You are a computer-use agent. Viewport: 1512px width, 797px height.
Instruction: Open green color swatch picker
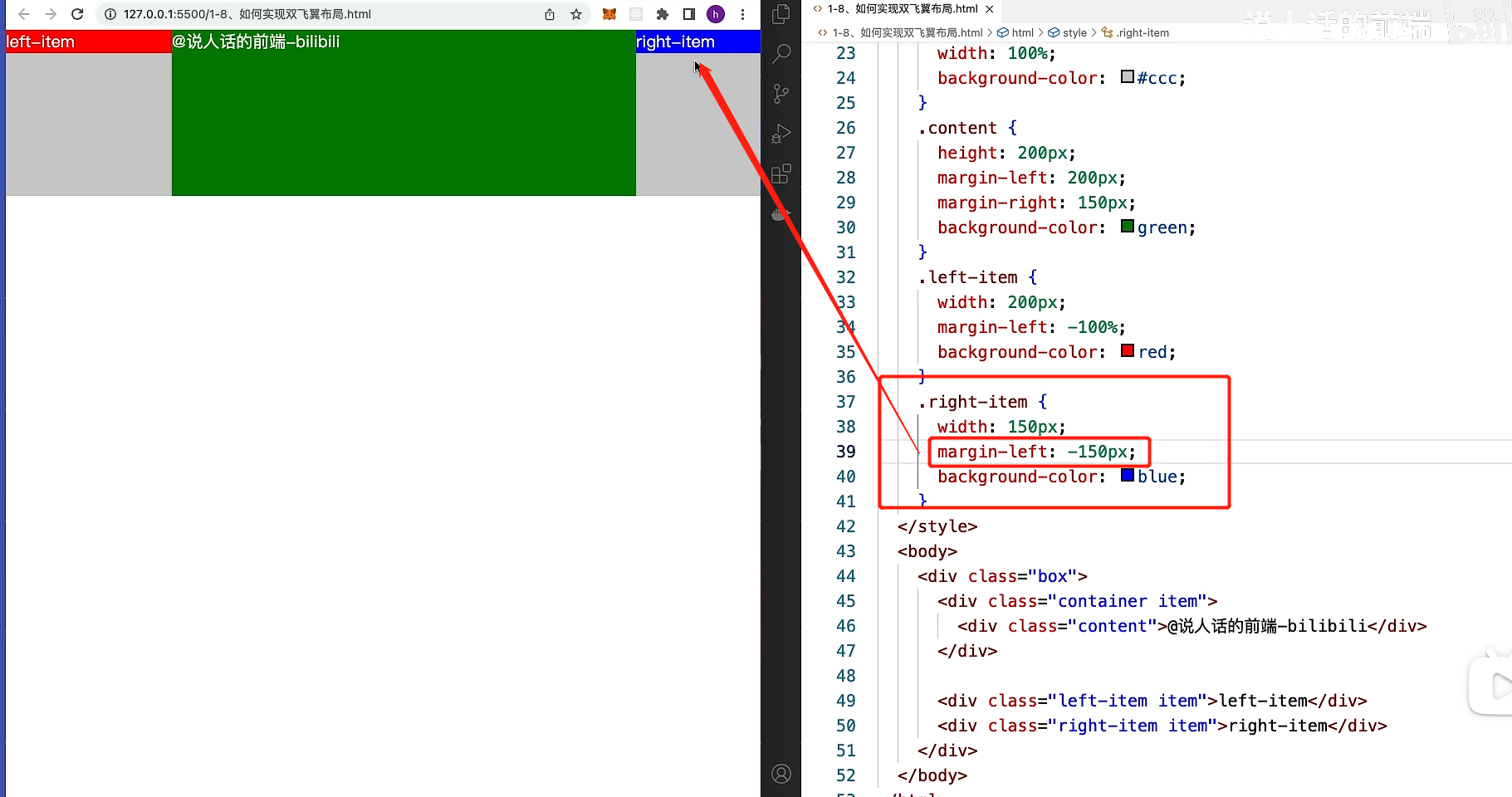[1128, 226]
